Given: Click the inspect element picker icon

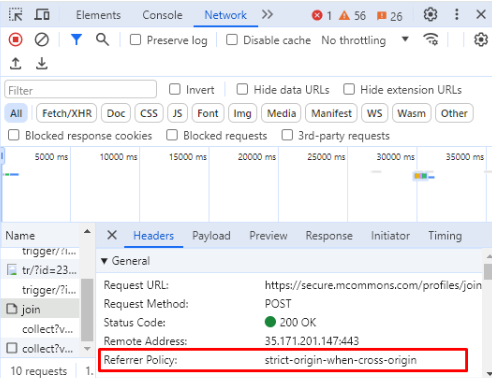Looking at the screenshot, I should tap(15, 15).
